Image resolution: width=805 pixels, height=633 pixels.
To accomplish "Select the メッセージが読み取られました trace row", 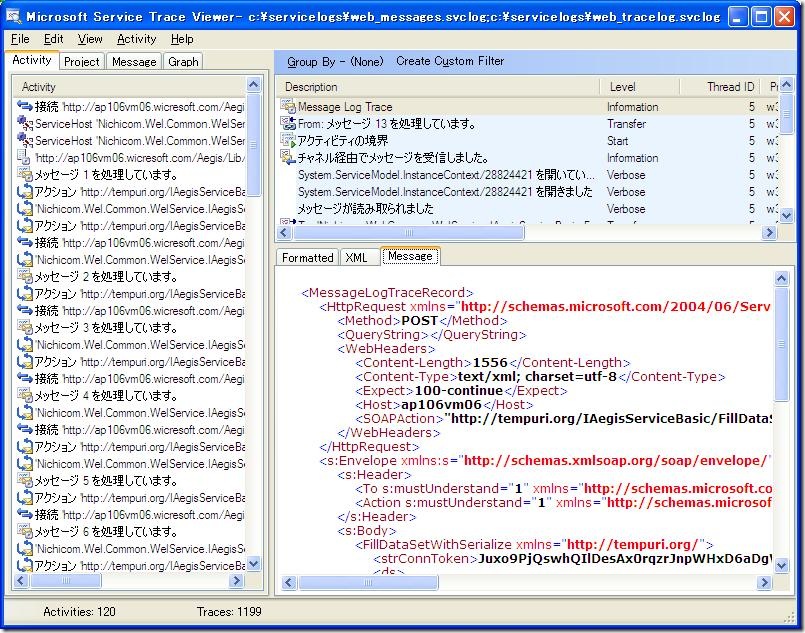I will tap(528, 208).
